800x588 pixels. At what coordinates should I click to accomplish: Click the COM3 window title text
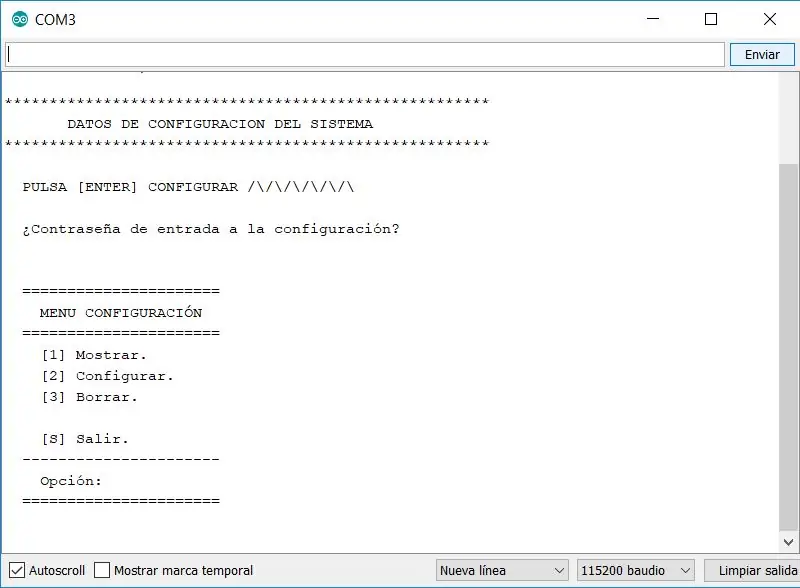[x=55, y=19]
